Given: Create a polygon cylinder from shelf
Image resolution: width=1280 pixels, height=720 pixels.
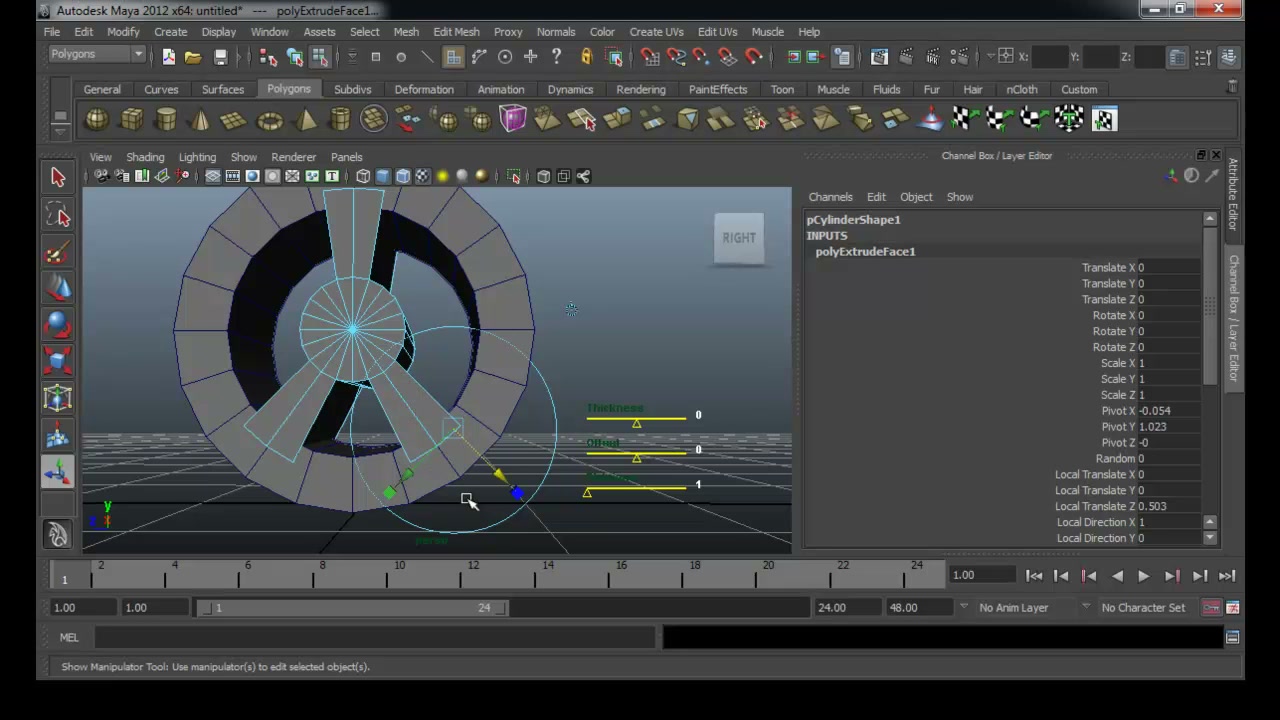Looking at the screenshot, I should pyautogui.click(x=166, y=120).
